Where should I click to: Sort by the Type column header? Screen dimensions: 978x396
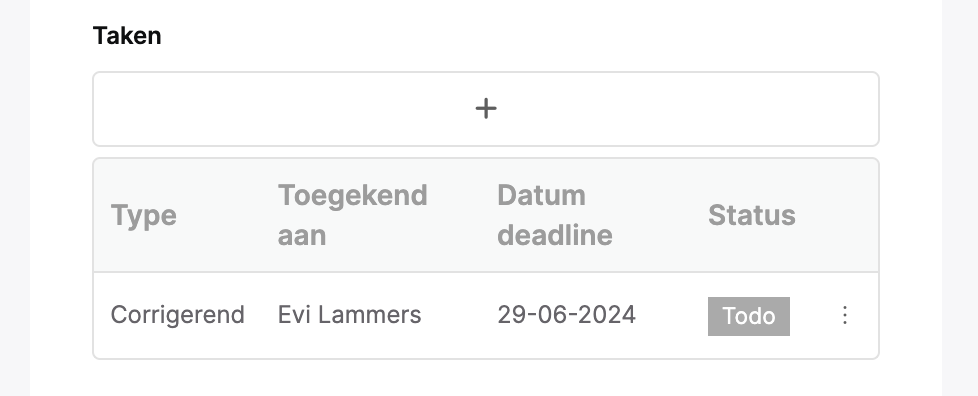click(143, 216)
